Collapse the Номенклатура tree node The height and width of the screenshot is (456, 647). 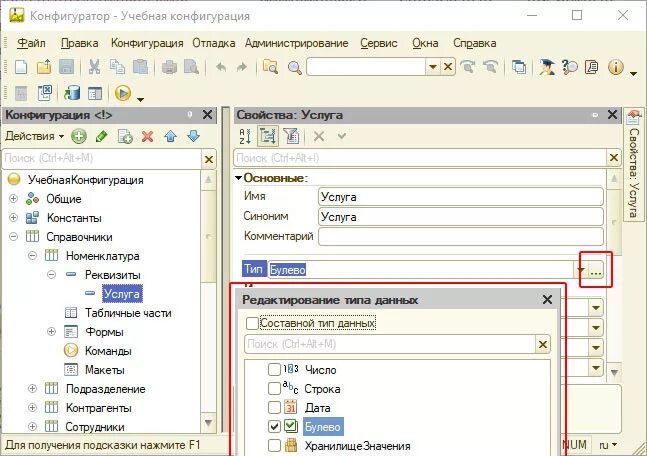[x=32, y=256]
